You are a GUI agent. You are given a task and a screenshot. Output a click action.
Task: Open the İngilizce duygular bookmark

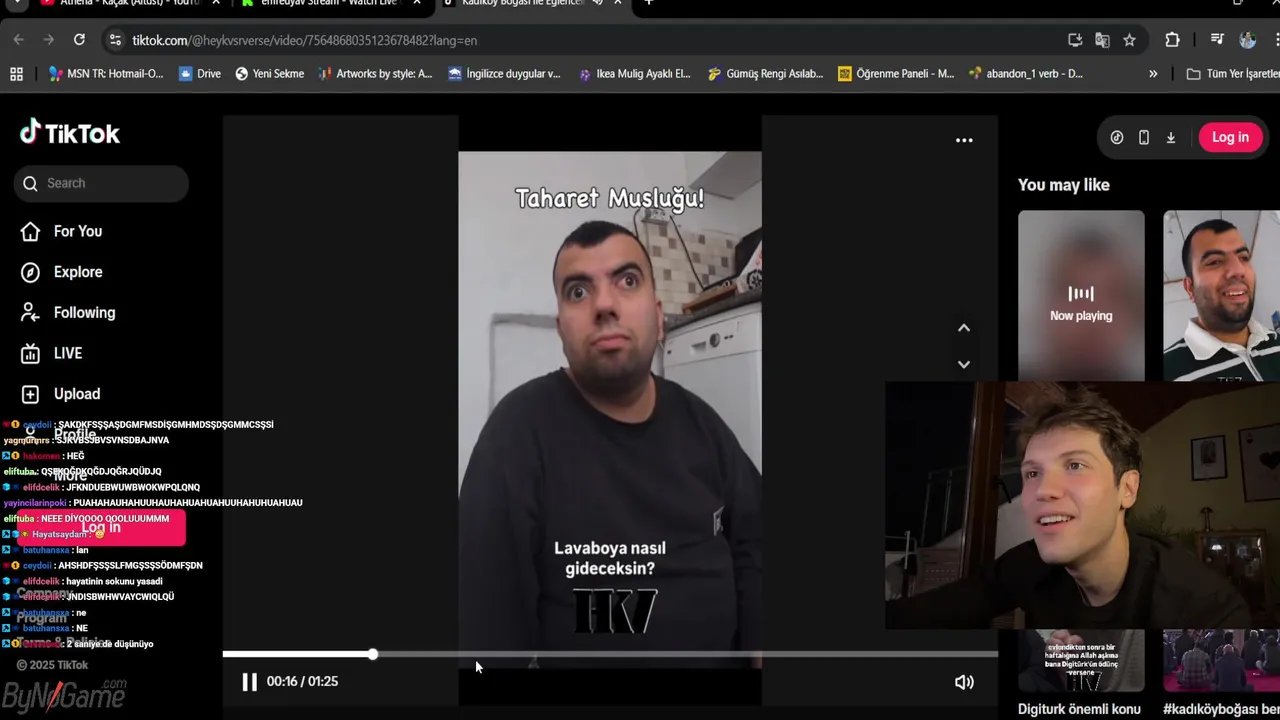tap(505, 74)
